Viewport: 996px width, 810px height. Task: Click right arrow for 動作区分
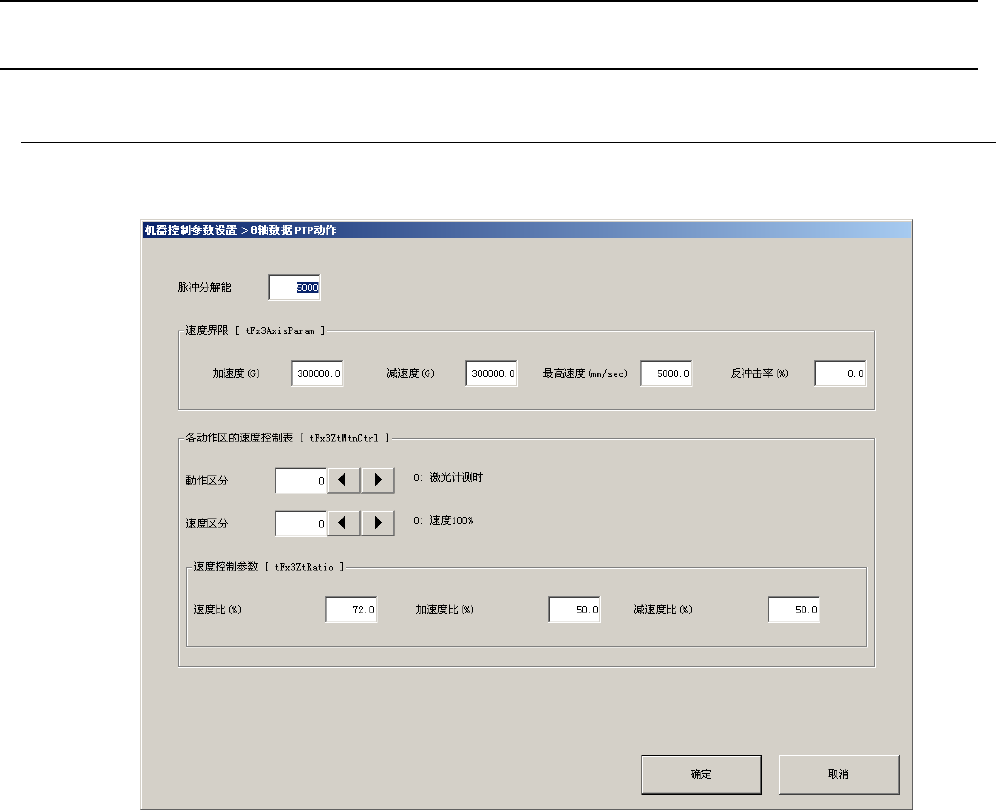[x=377, y=480]
